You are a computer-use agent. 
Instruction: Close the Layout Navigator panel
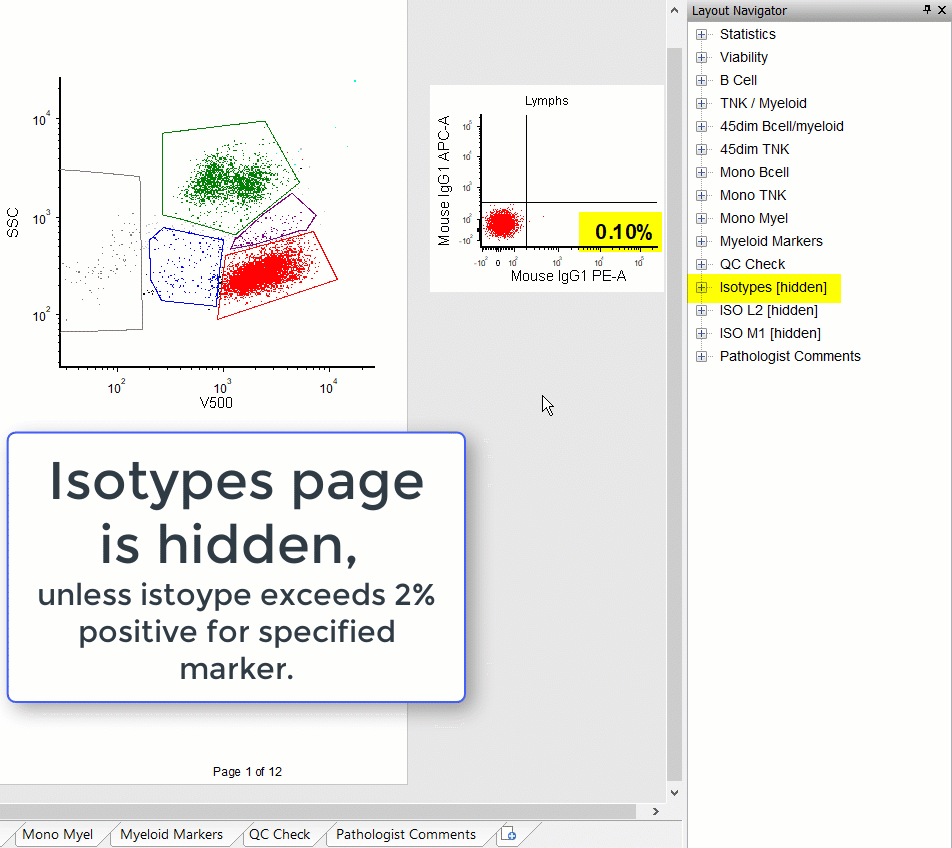click(942, 10)
